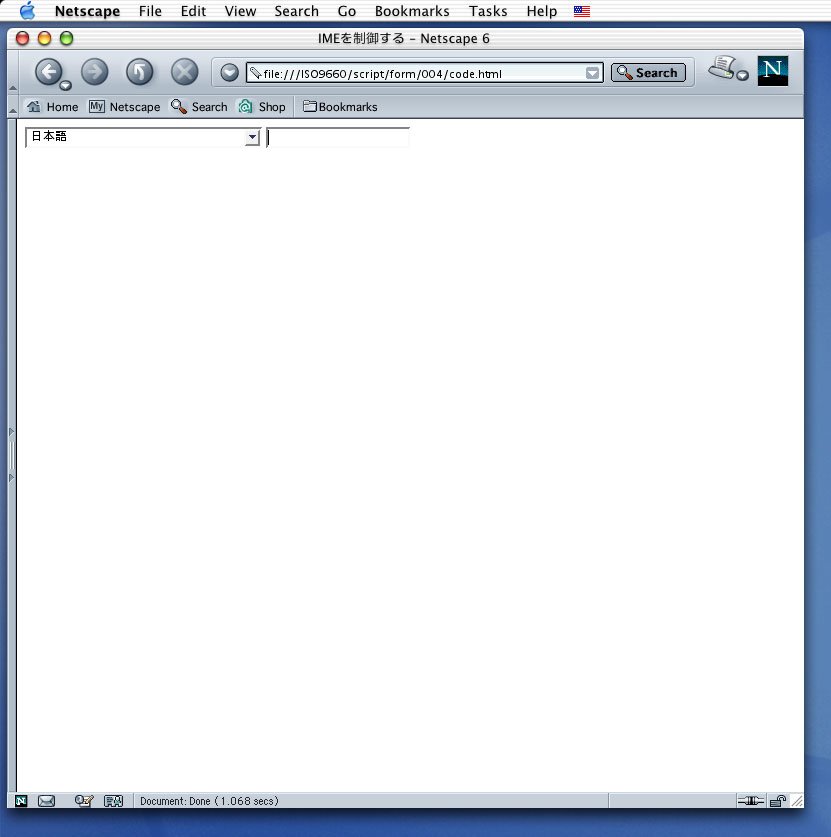Expand the URL bar history dropdown
This screenshot has height=837, width=831.
click(x=592, y=73)
